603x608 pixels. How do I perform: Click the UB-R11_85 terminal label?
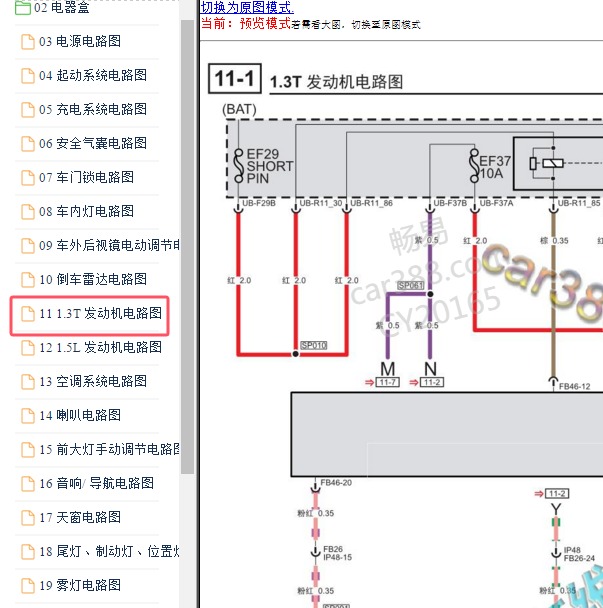[579, 203]
